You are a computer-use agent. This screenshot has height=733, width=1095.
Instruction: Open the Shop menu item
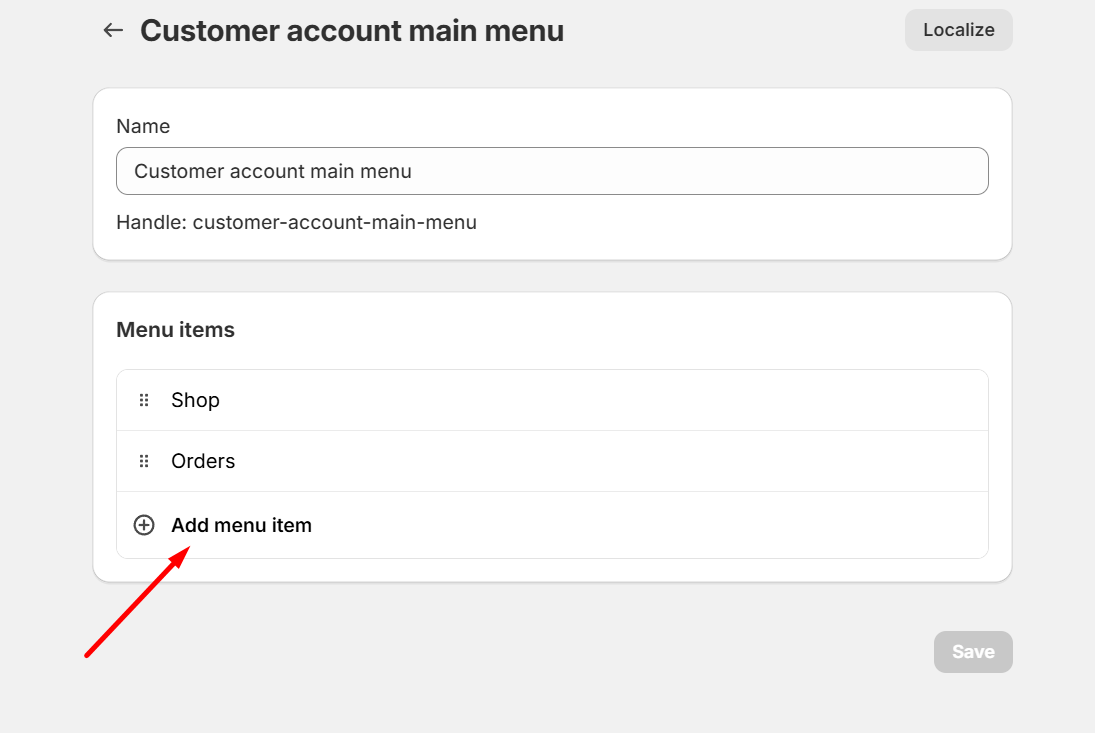tap(195, 400)
